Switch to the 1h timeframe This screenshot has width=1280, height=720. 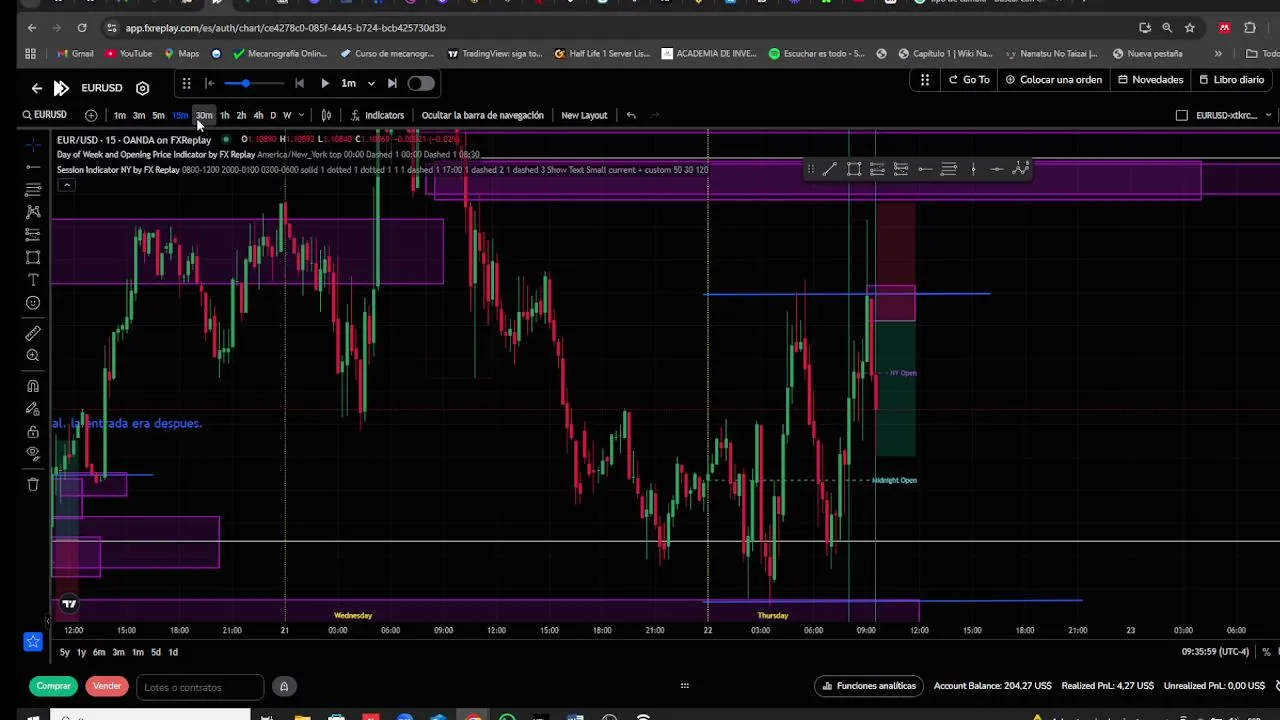[225, 115]
